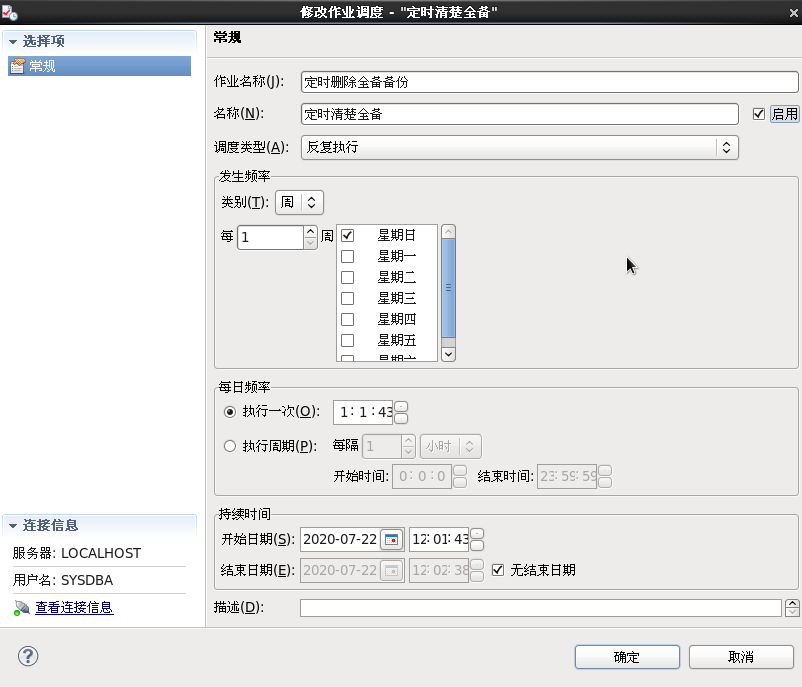Toggle the 启用 checkbox
Viewport: 802px width, 687px height.
[x=759, y=114]
